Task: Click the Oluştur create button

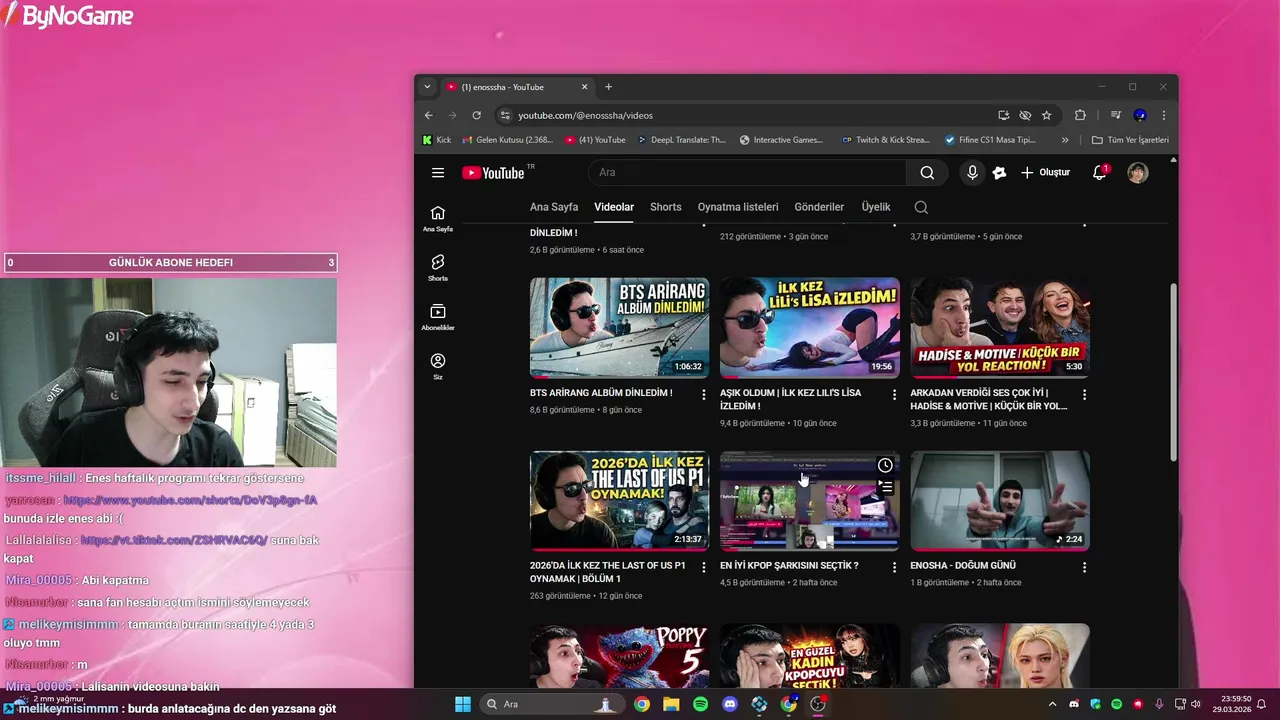Action: click(x=1045, y=173)
